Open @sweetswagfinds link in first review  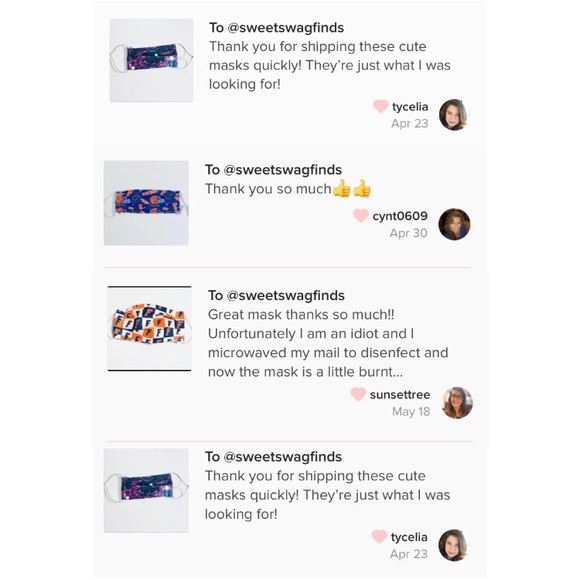click(x=286, y=28)
